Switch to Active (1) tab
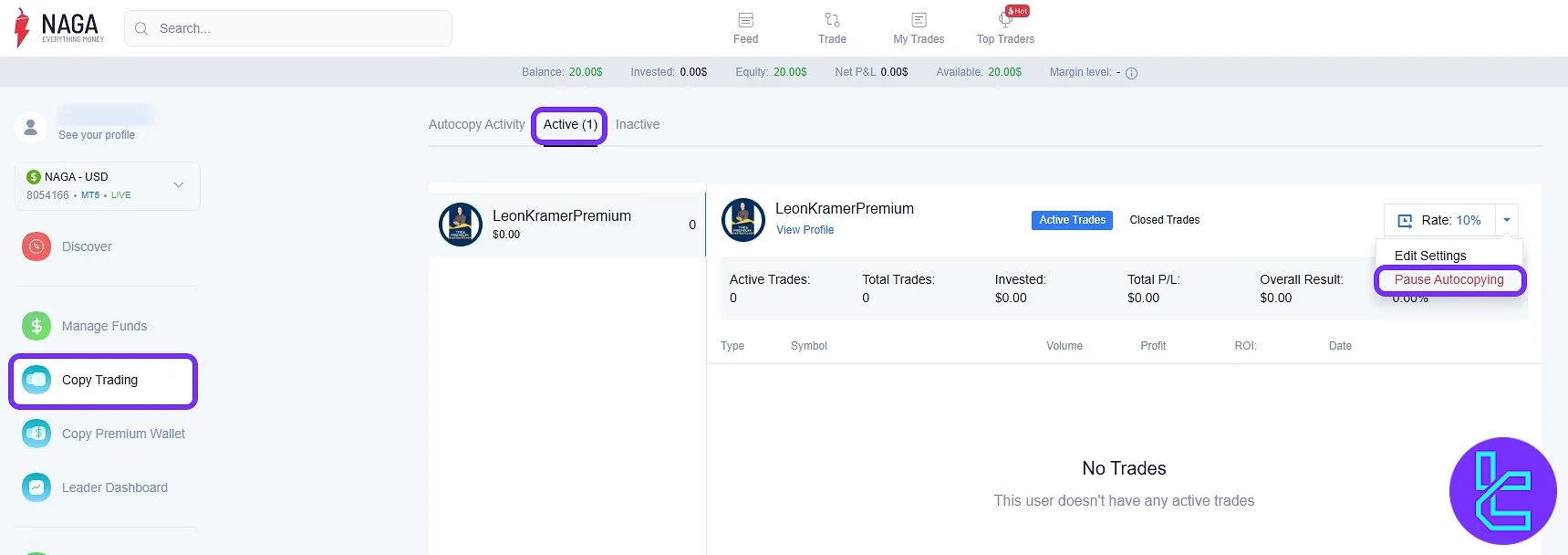 click(x=570, y=124)
